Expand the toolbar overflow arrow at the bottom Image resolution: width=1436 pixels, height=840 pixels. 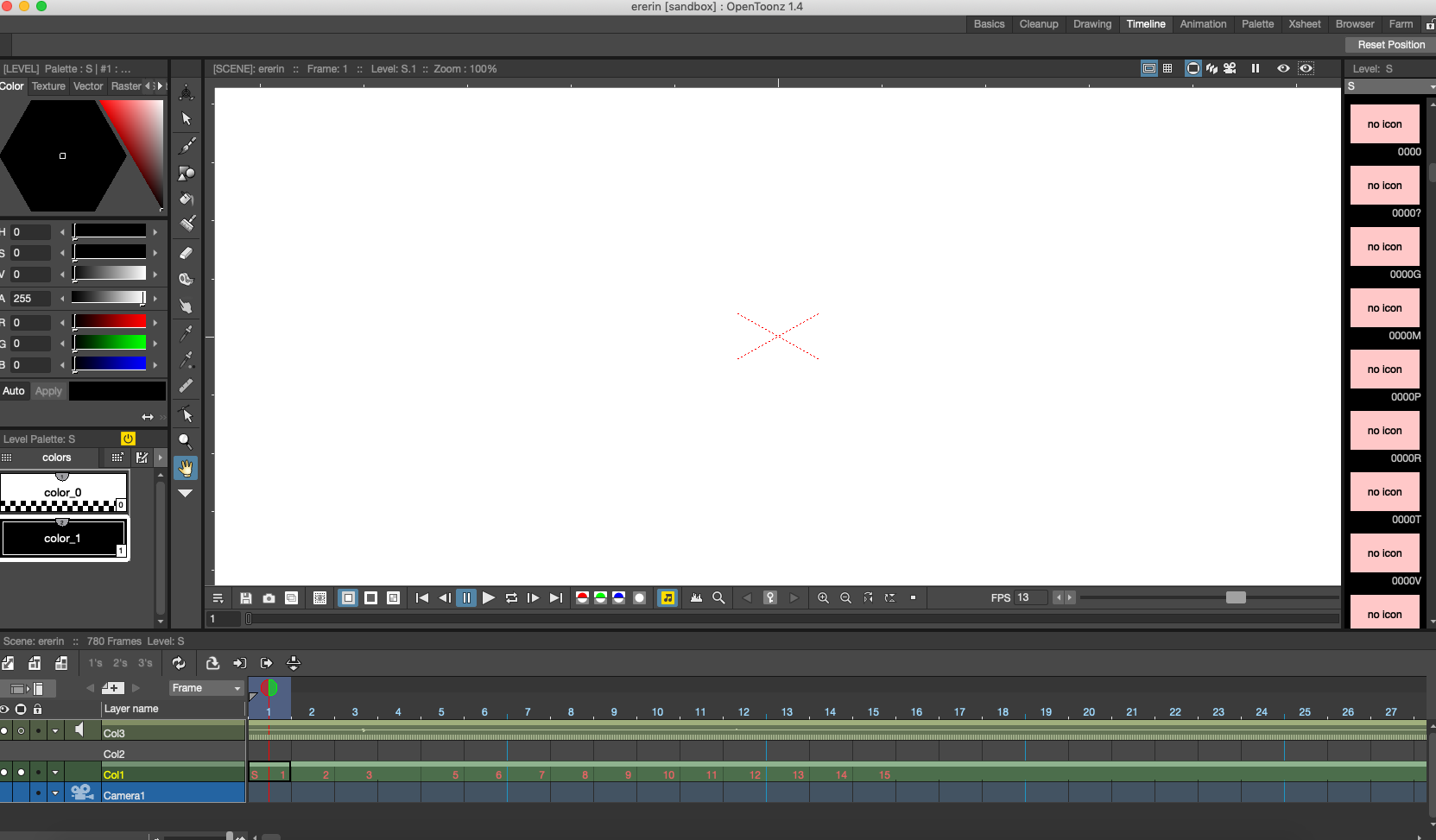[186, 493]
